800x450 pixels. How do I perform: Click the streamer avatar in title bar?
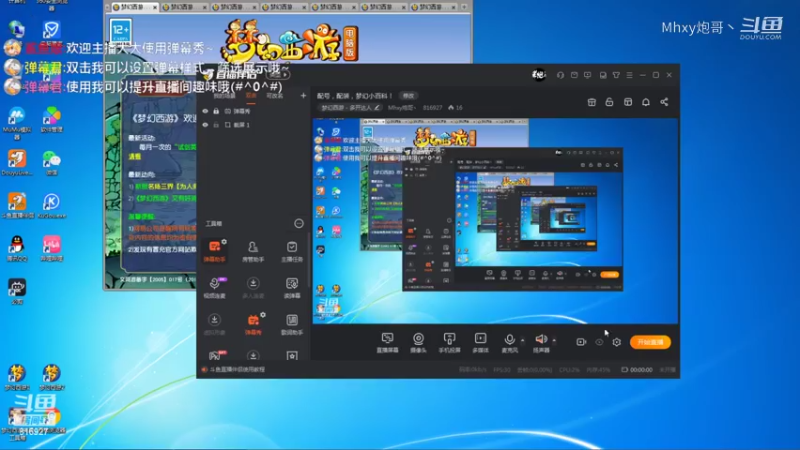539,75
